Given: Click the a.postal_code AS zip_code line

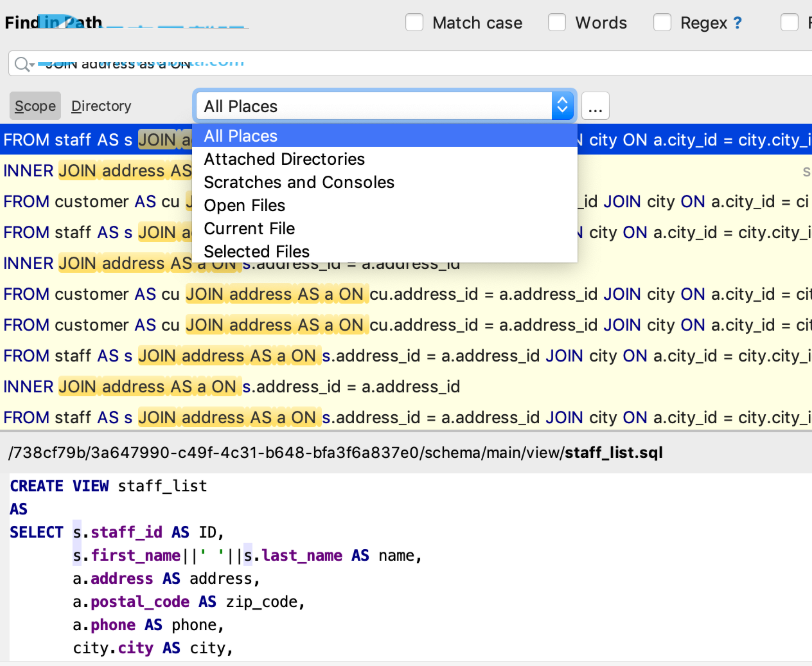Looking at the screenshot, I should [189, 602].
